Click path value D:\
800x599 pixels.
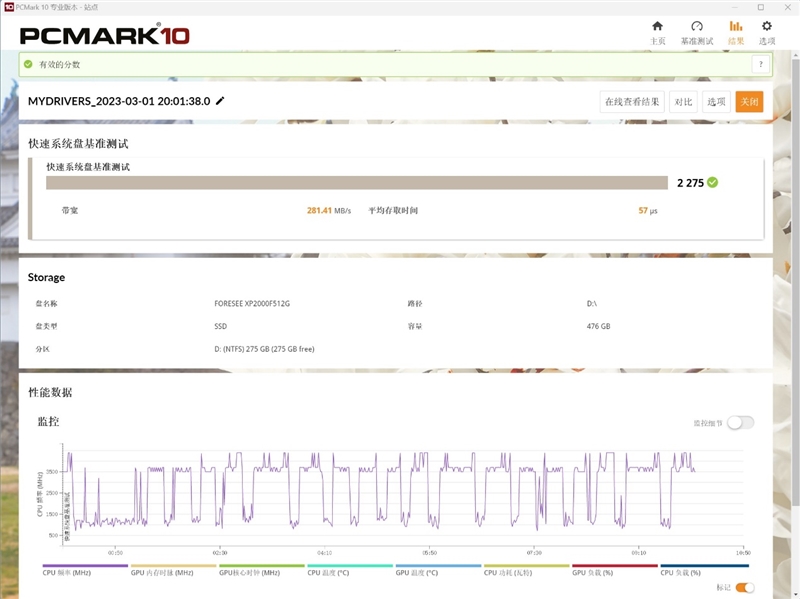coord(591,303)
